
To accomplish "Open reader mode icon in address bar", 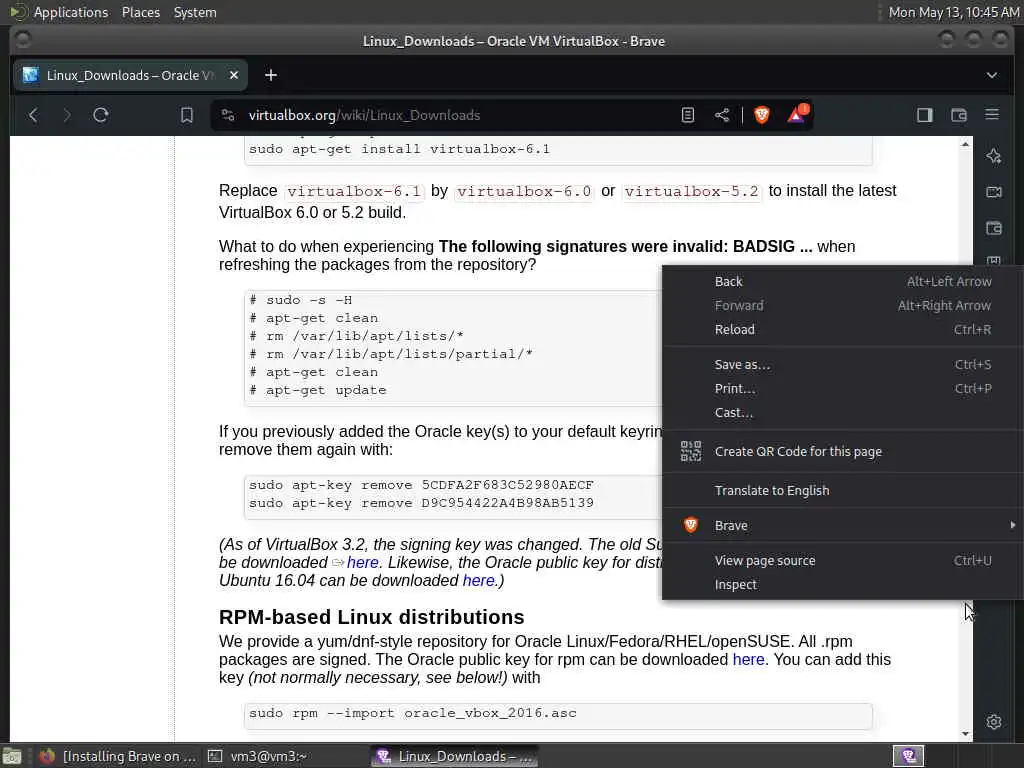I will 688,116.
